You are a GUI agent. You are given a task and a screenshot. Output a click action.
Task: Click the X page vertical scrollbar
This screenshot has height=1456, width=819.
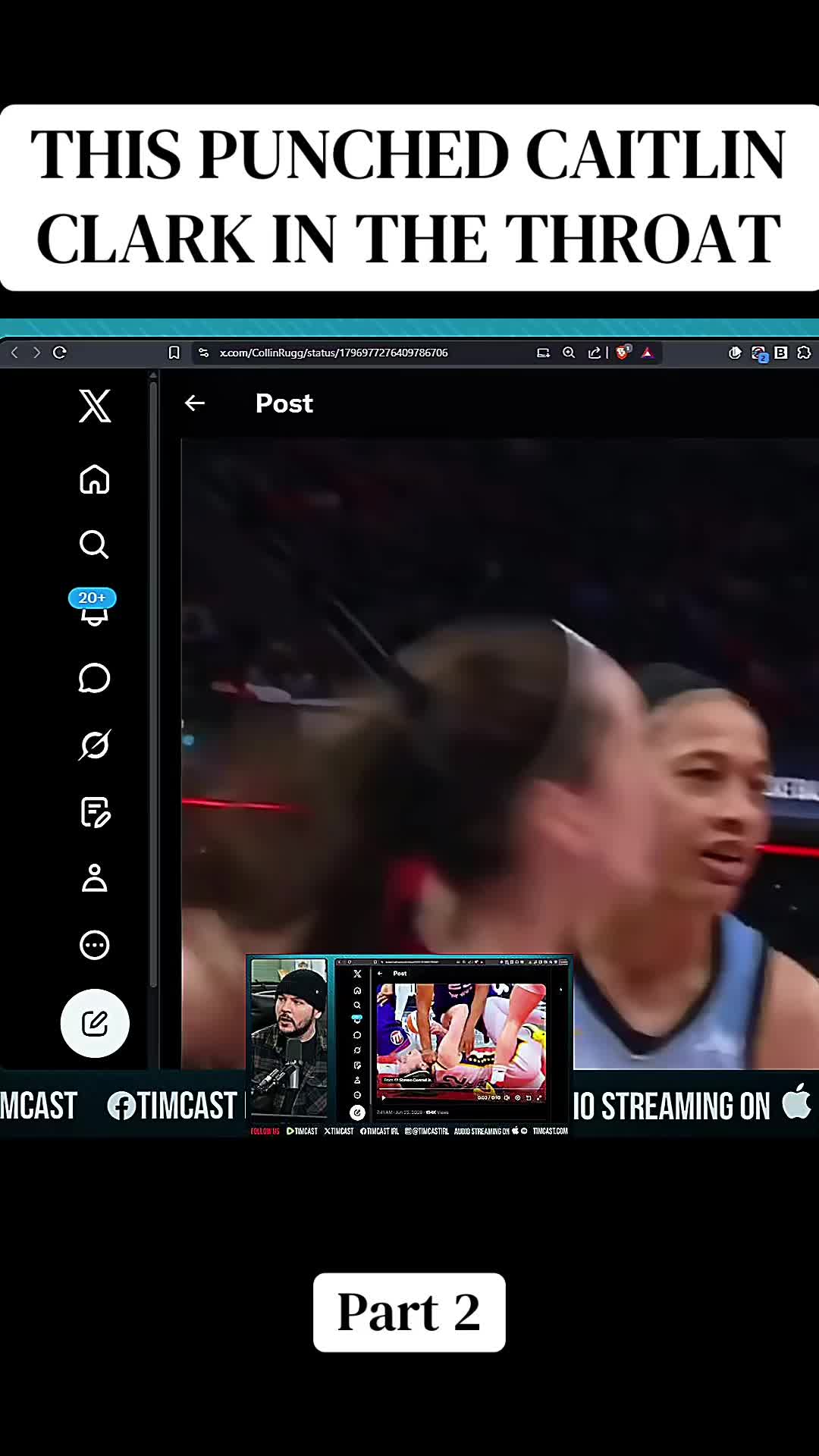click(153, 682)
